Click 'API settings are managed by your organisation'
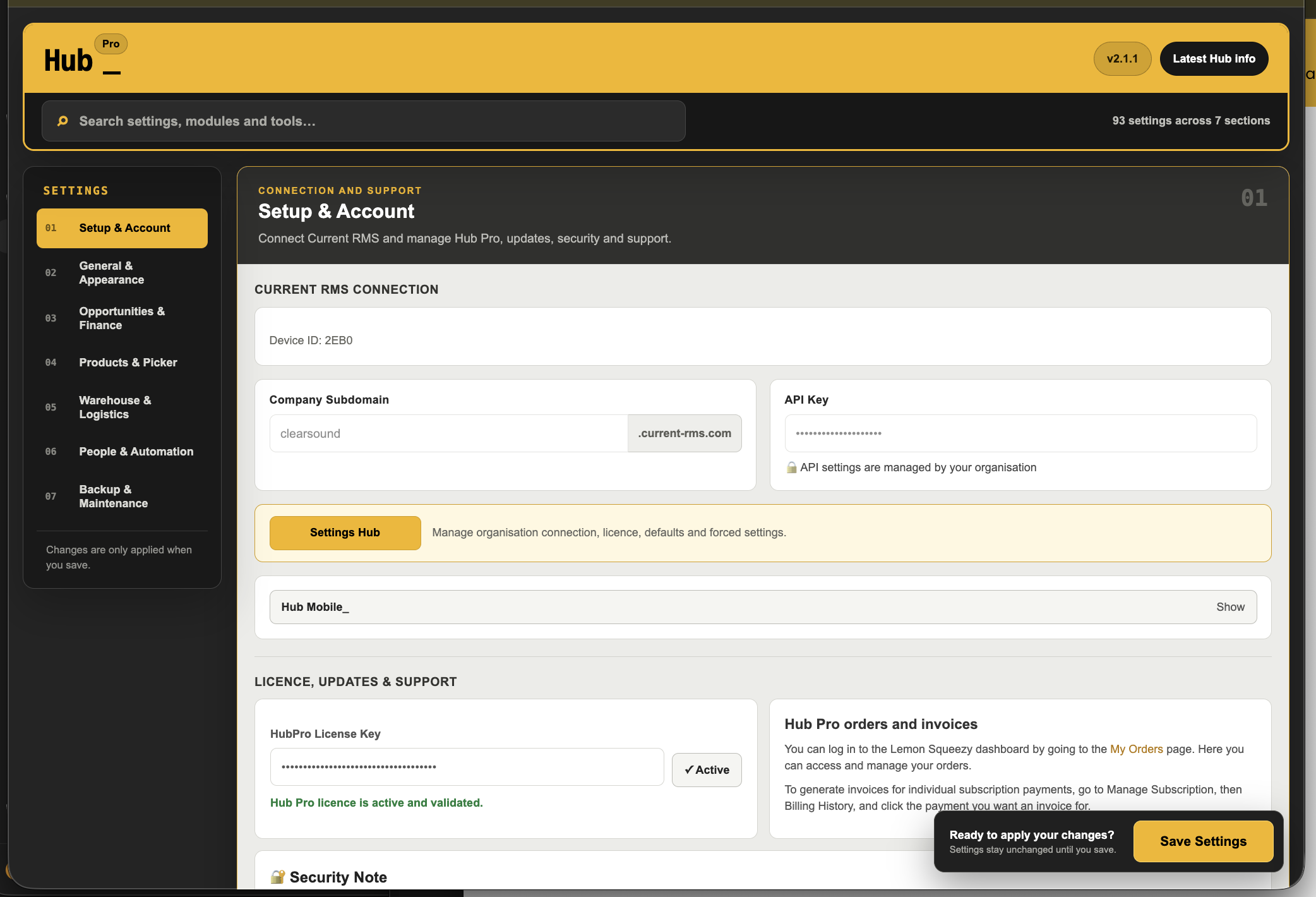The height and width of the screenshot is (897, 1316). click(x=918, y=467)
